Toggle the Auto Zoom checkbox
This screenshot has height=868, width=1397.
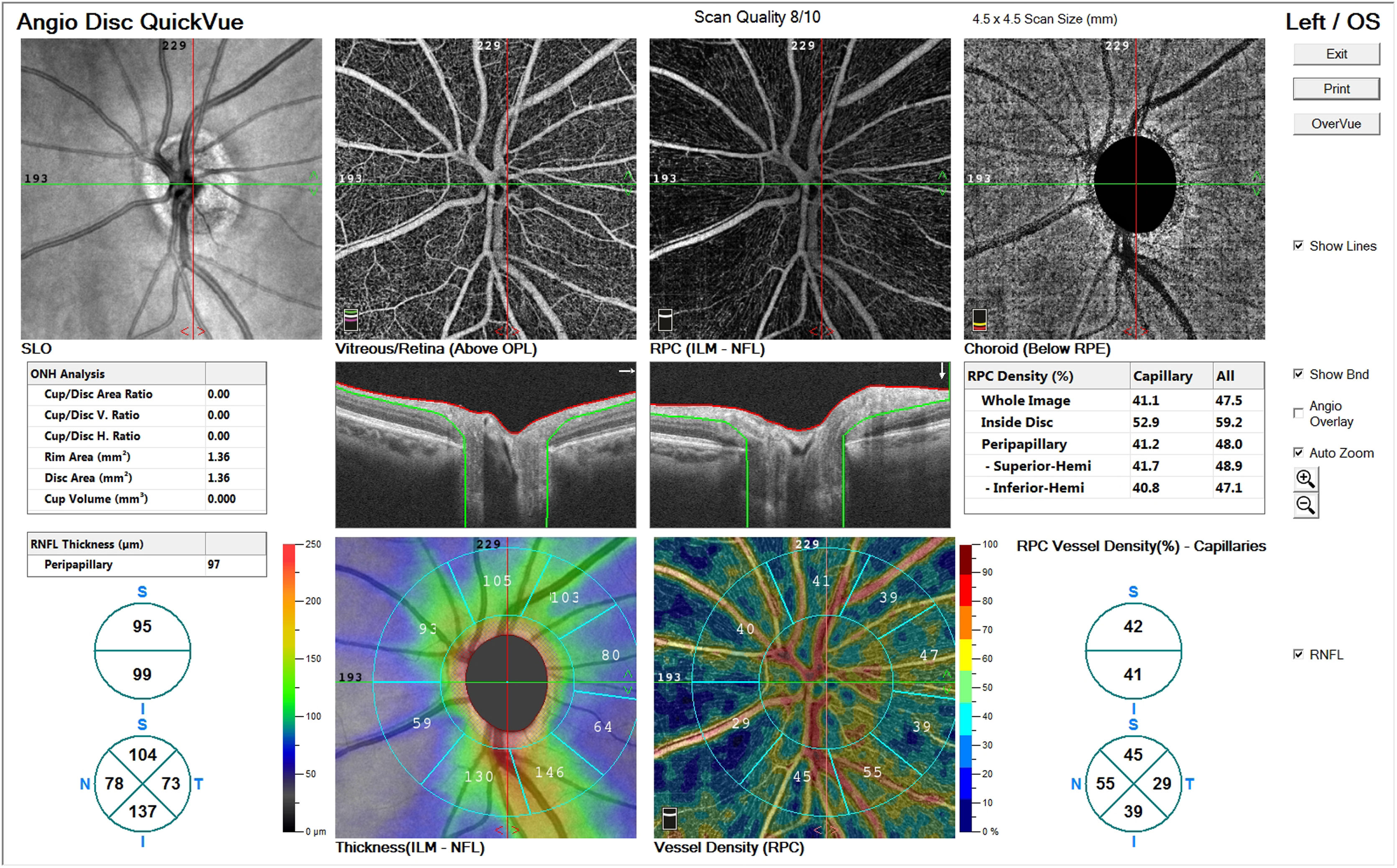pyautogui.click(x=1298, y=452)
